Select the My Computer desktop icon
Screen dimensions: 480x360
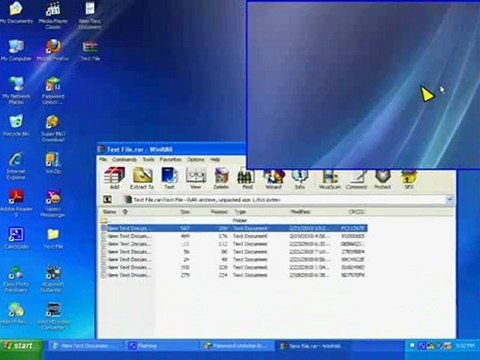pos(16,51)
